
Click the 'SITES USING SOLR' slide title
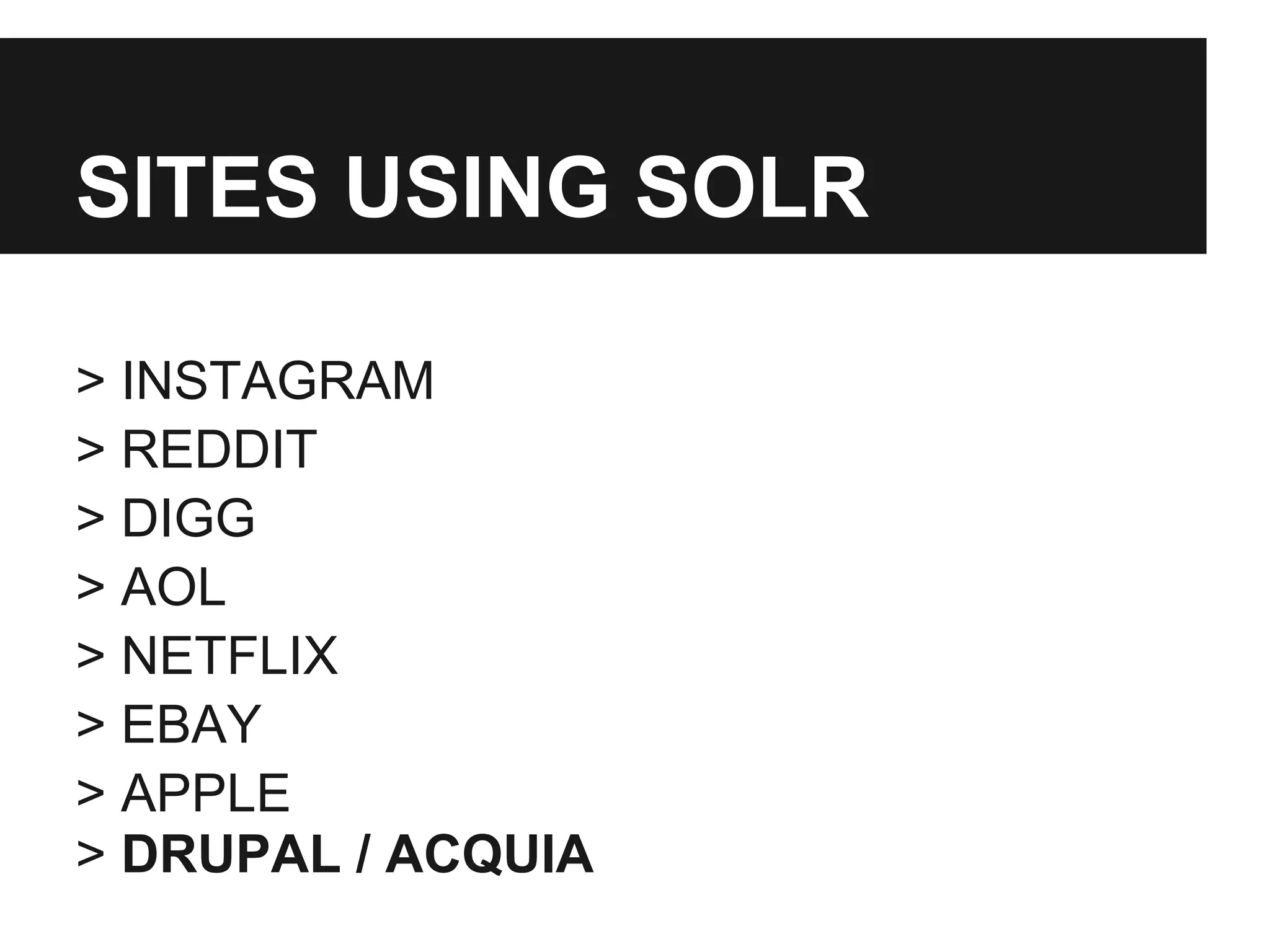click(x=472, y=187)
